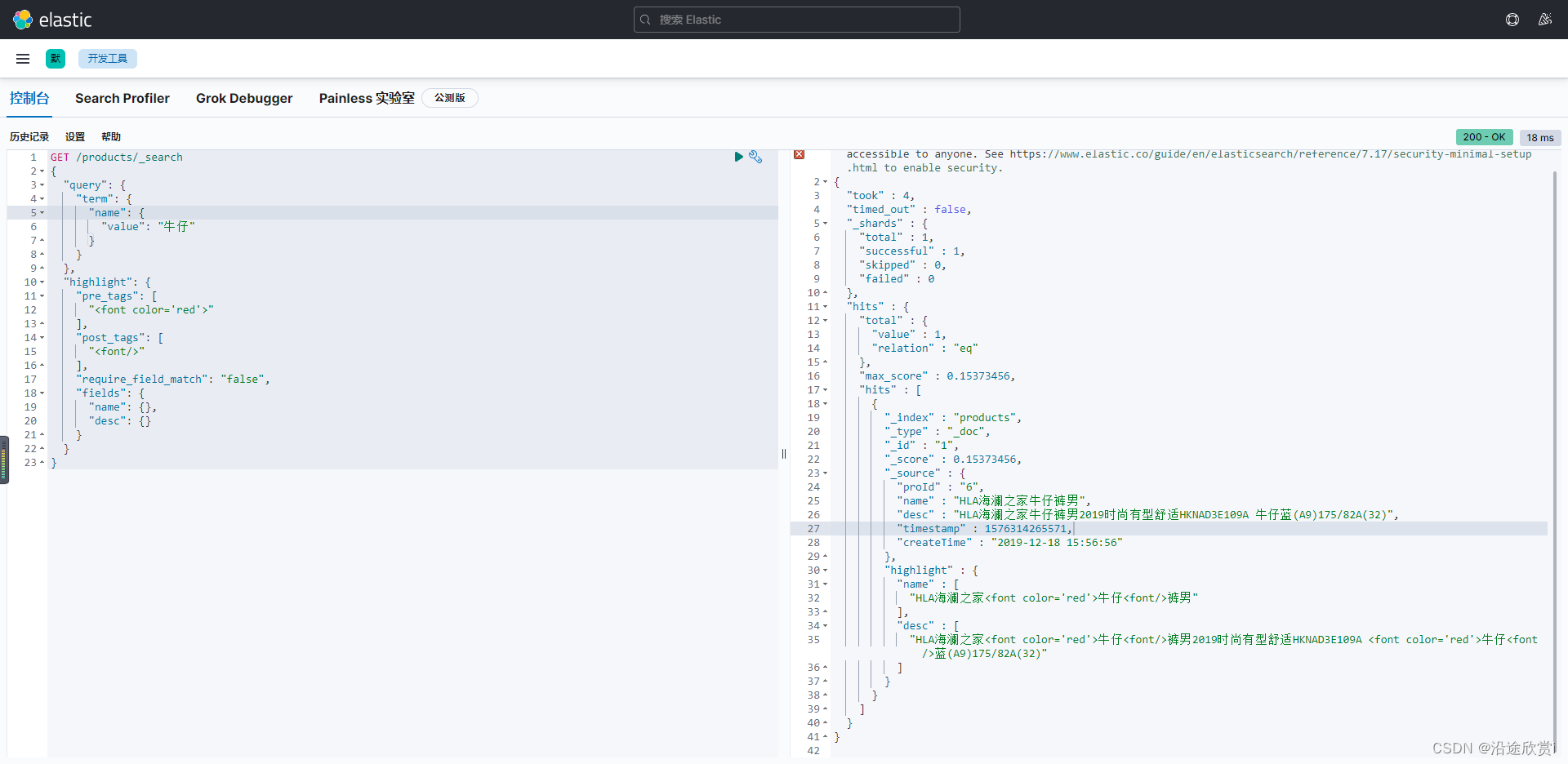
Task: Open the help lifebuoy icon in header
Action: (x=1512, y=20)
